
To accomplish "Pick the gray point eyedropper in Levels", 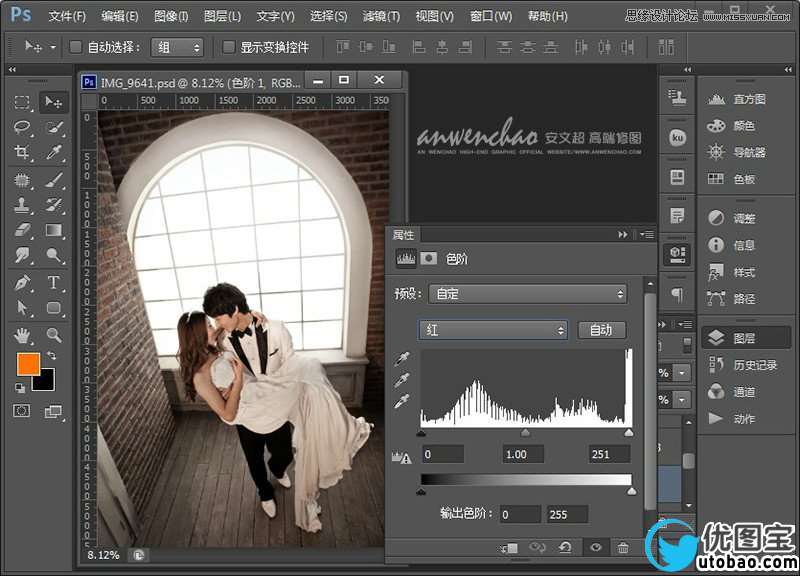I will coord(402,380).
